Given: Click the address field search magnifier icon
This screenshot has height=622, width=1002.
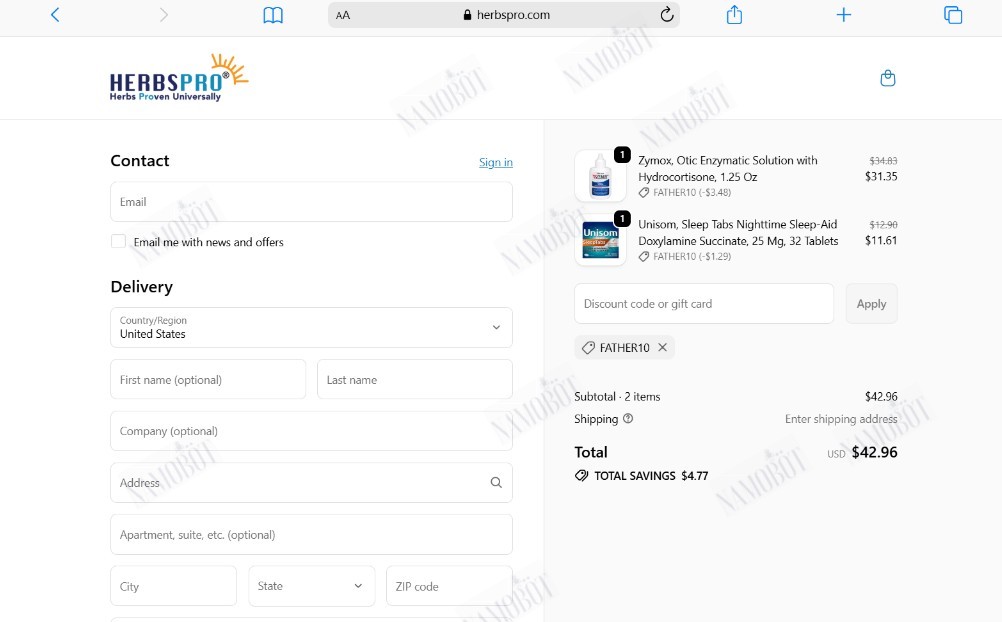Looking at the screenshot, I should [x=496, y=483].
